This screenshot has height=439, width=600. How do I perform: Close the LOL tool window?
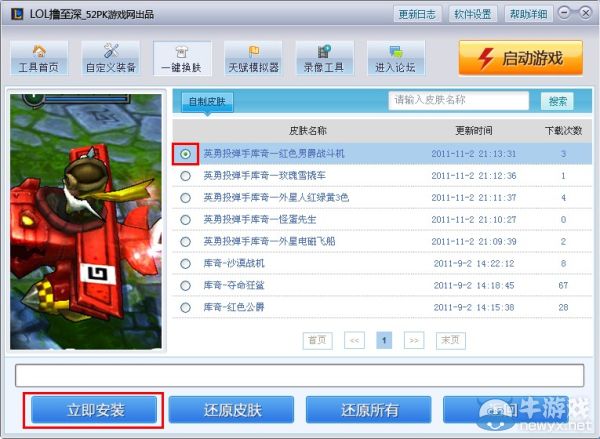click(x=585, y=13)
